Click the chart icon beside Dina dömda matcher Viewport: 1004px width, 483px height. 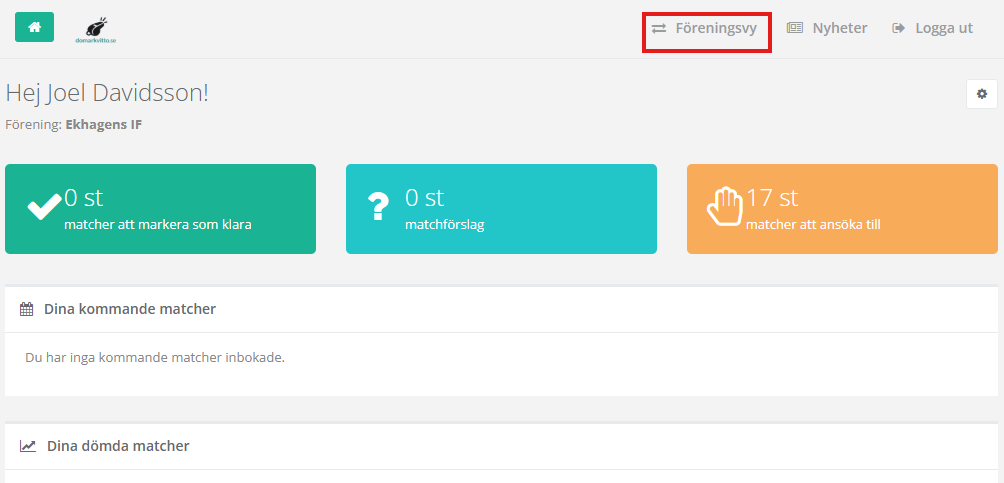coord(28,446)
